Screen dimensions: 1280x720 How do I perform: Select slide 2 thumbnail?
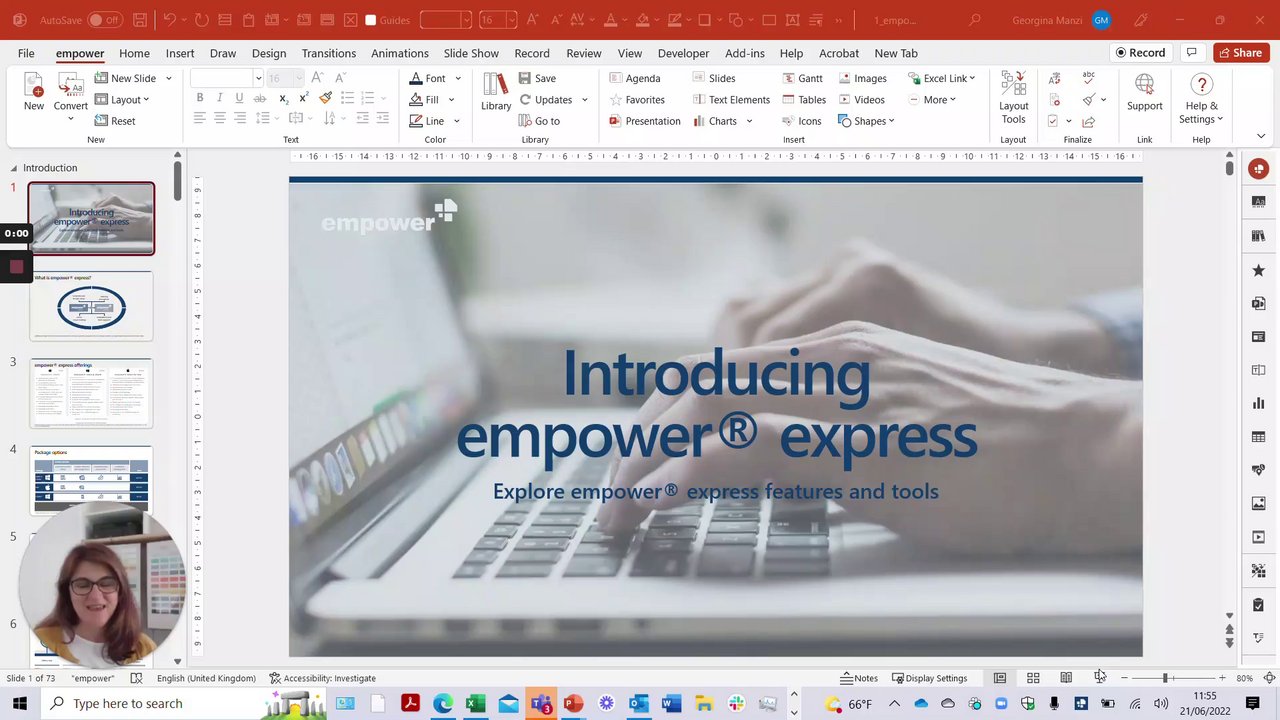coord(91,306)
